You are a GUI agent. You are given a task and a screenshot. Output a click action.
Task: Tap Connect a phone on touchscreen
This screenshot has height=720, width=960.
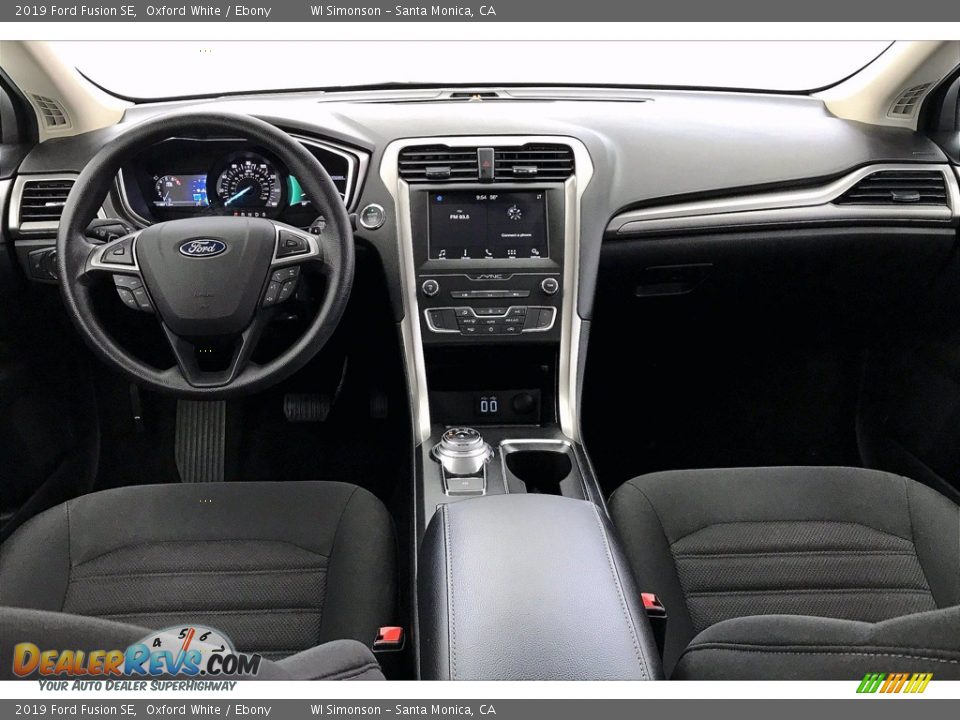click(516, 234)
